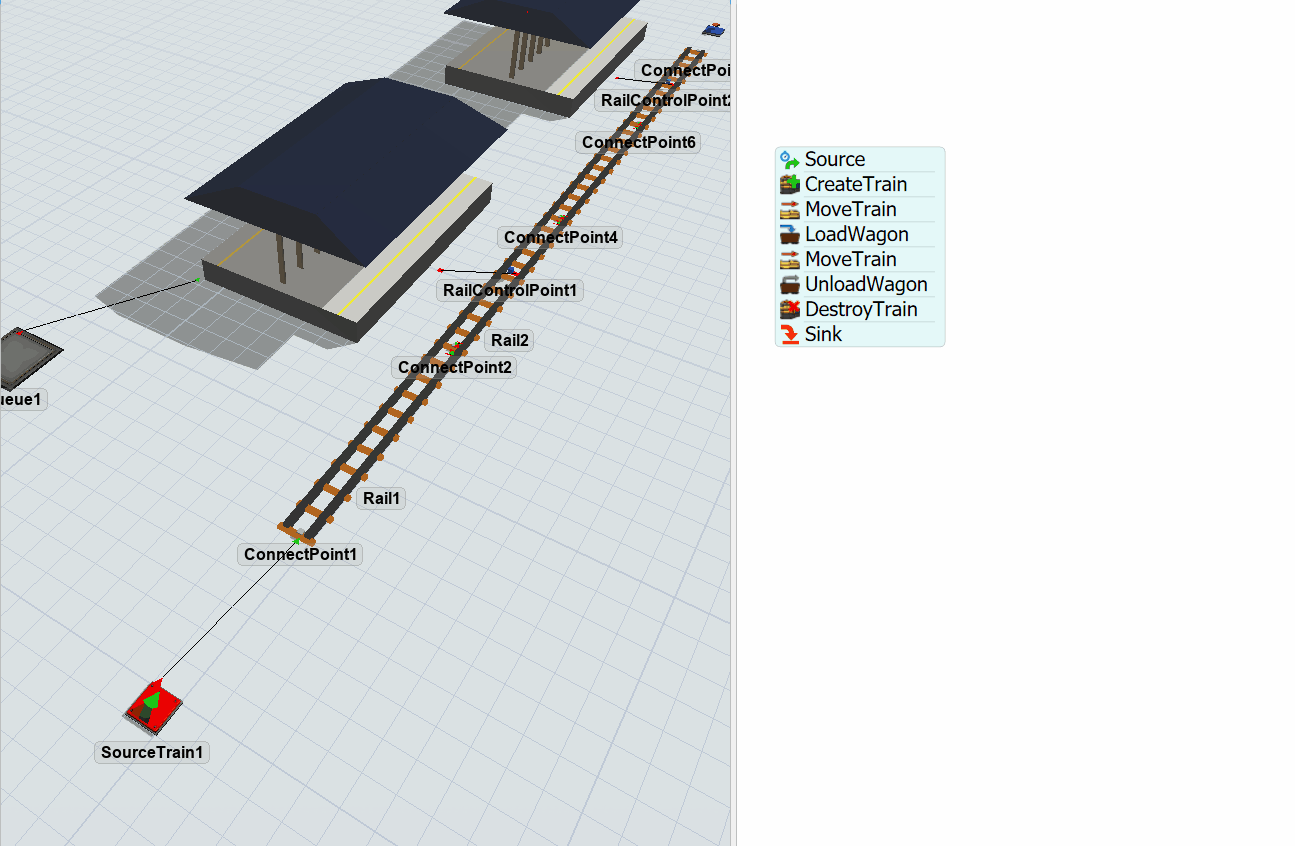The image size is (1295, 846).
Task: Select the UnloadWagon activity icon
Action: (x=790, y=285)
